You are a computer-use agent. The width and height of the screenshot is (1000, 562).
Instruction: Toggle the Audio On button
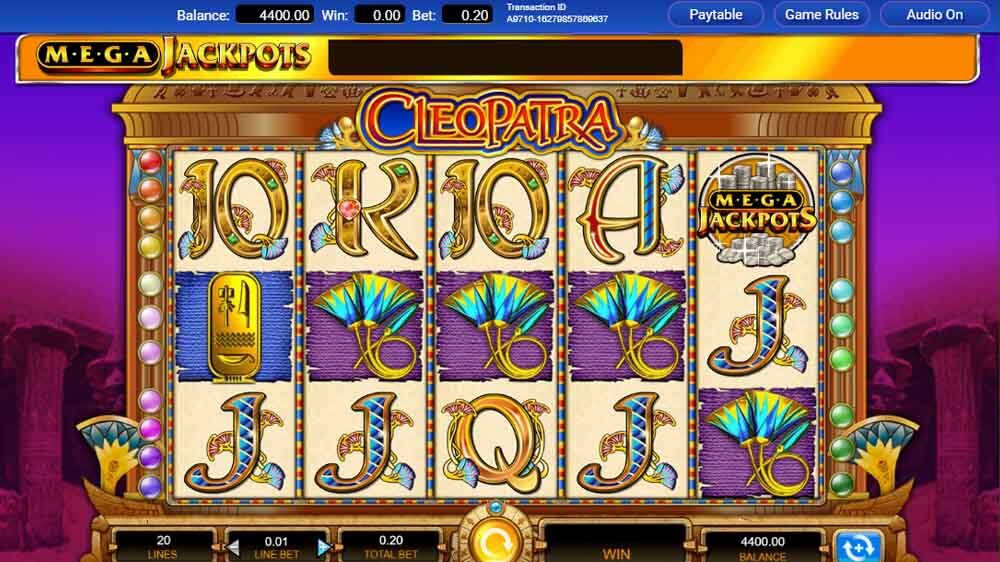pos(935,15)
